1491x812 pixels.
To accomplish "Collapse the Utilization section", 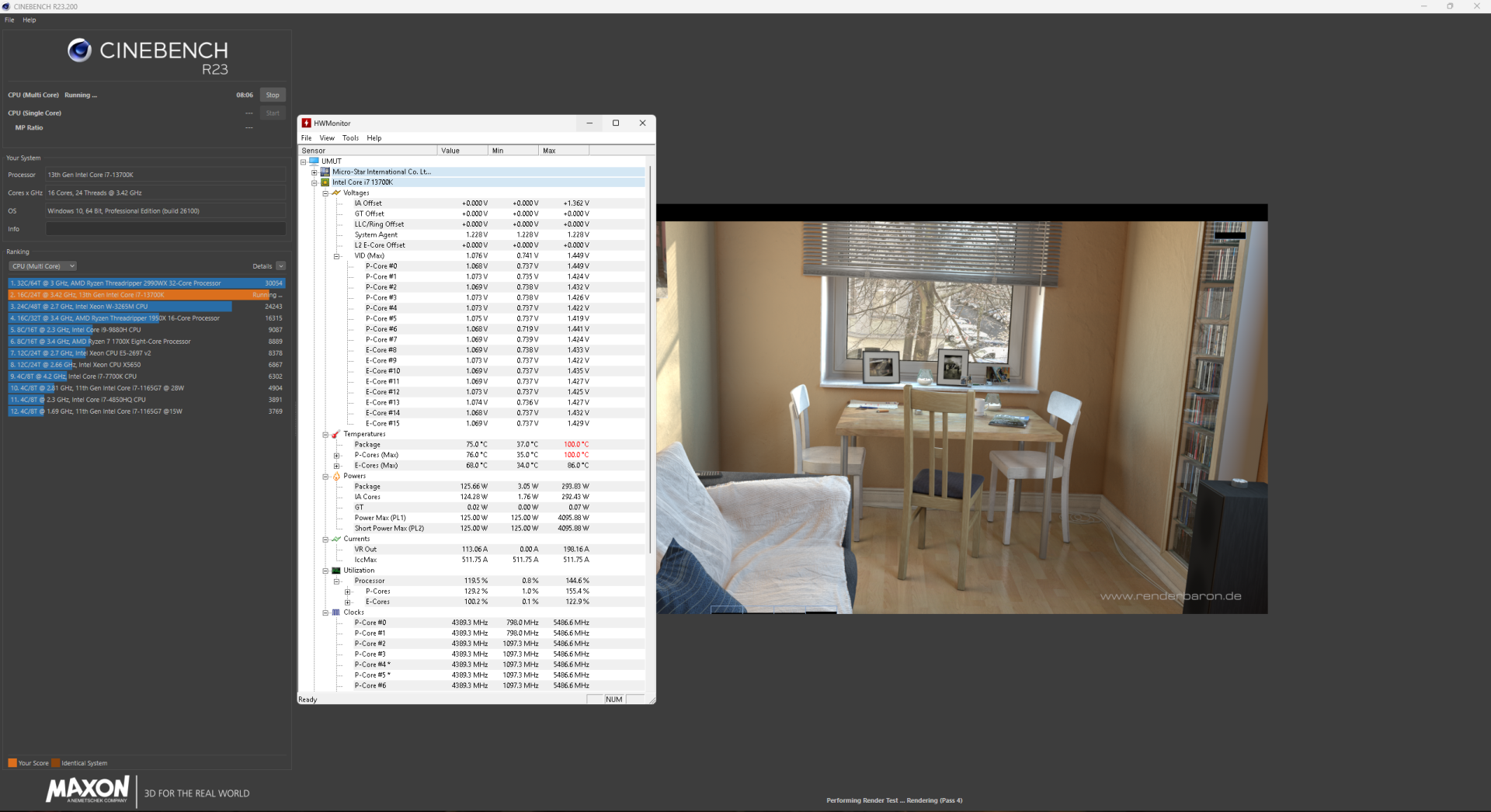I will click(325, 571).
